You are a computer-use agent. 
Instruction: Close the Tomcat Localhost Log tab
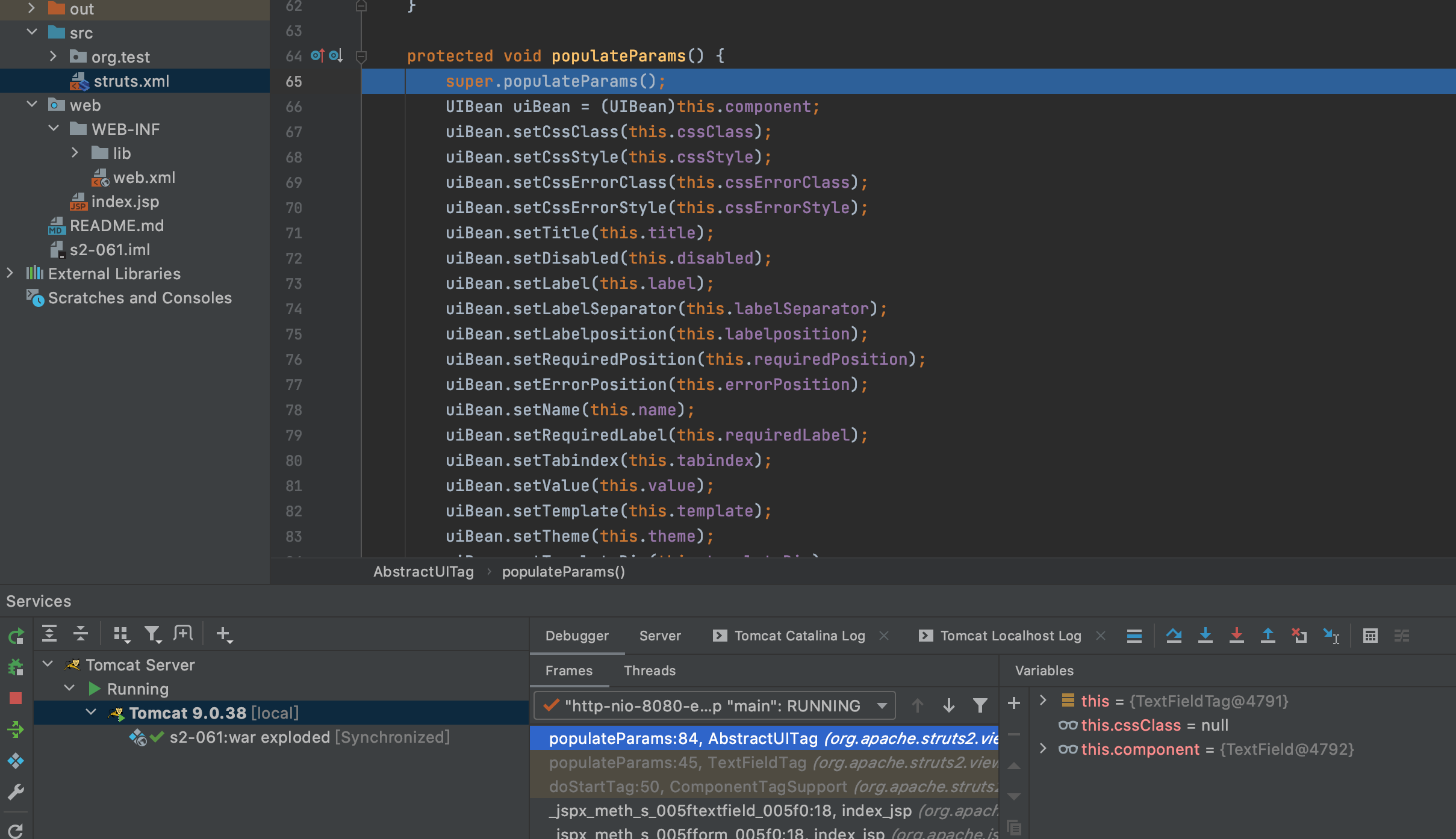[x=1101, y=636]
